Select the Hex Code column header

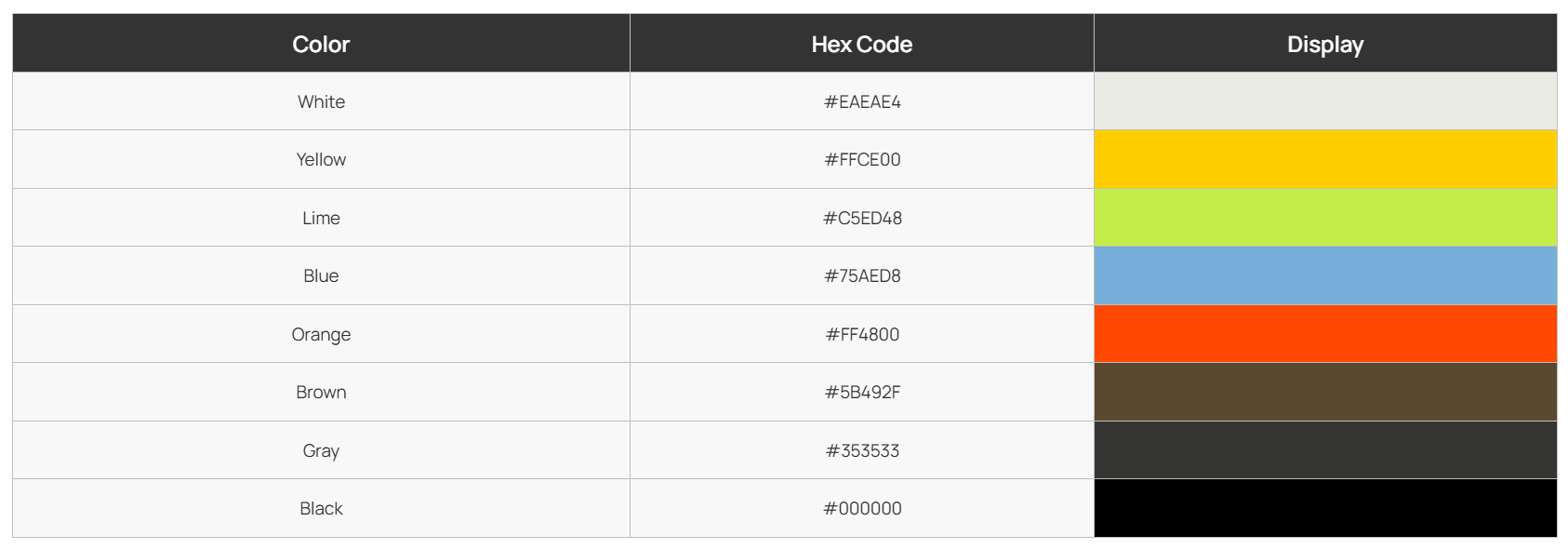tap(861, 44)
